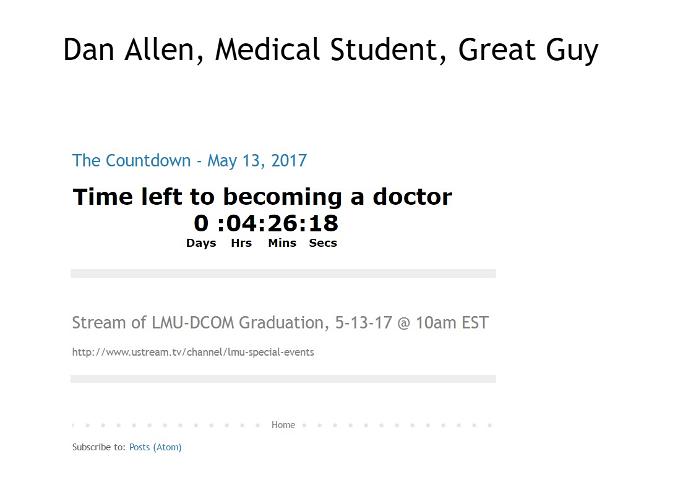
Task: Click the hours value 04 in countdown
Action: coord(241,223)
